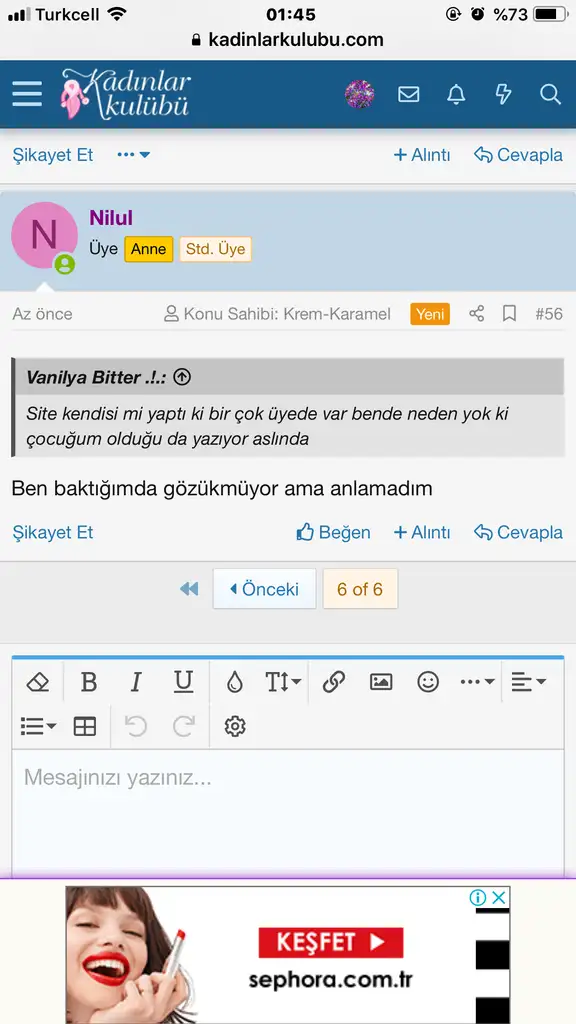Open the 6 of 6 page selector
This screenshot has height=1024, width=576.
click(x=360, y=589)
